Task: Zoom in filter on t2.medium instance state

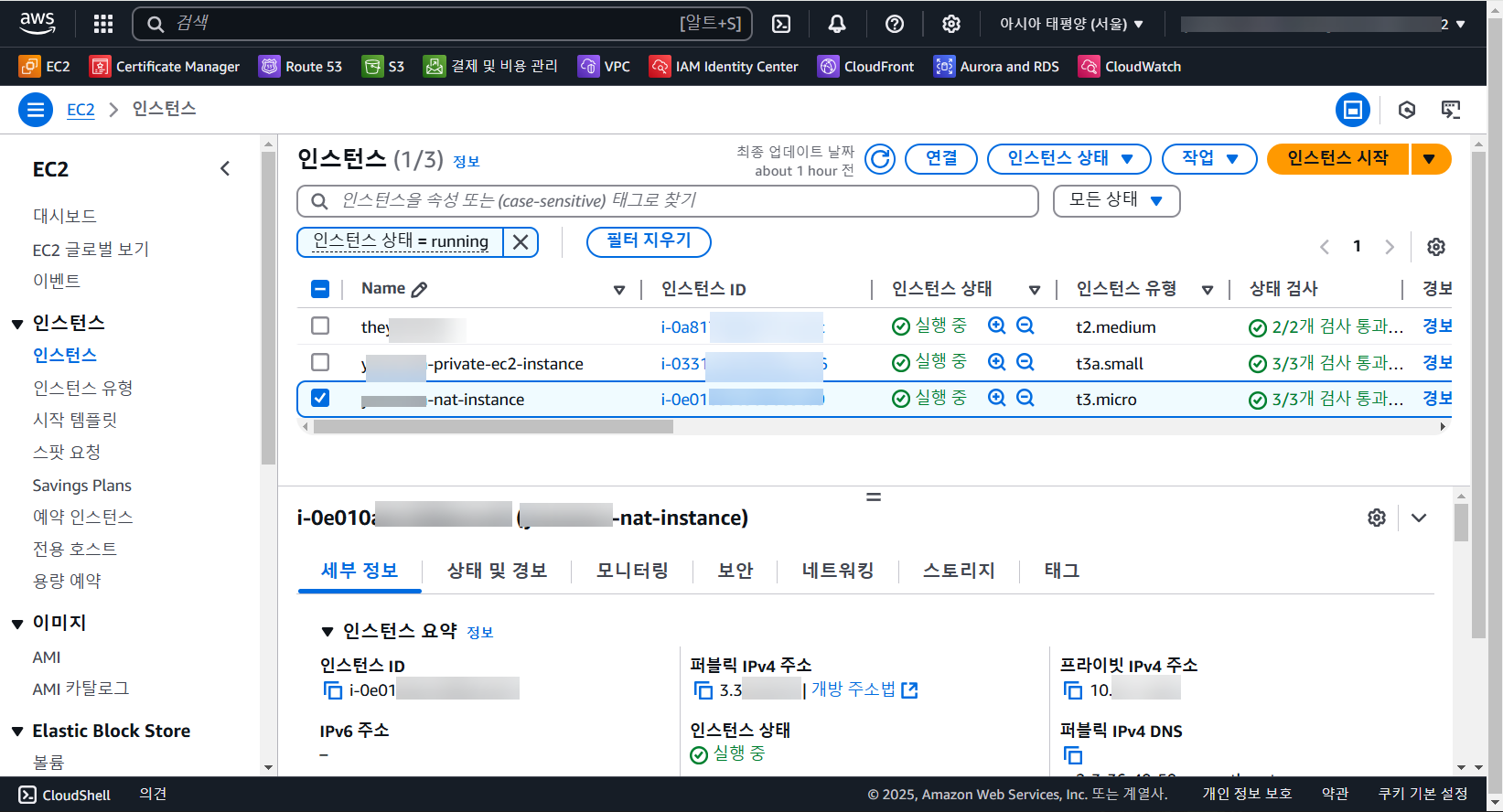Action: 997,326
